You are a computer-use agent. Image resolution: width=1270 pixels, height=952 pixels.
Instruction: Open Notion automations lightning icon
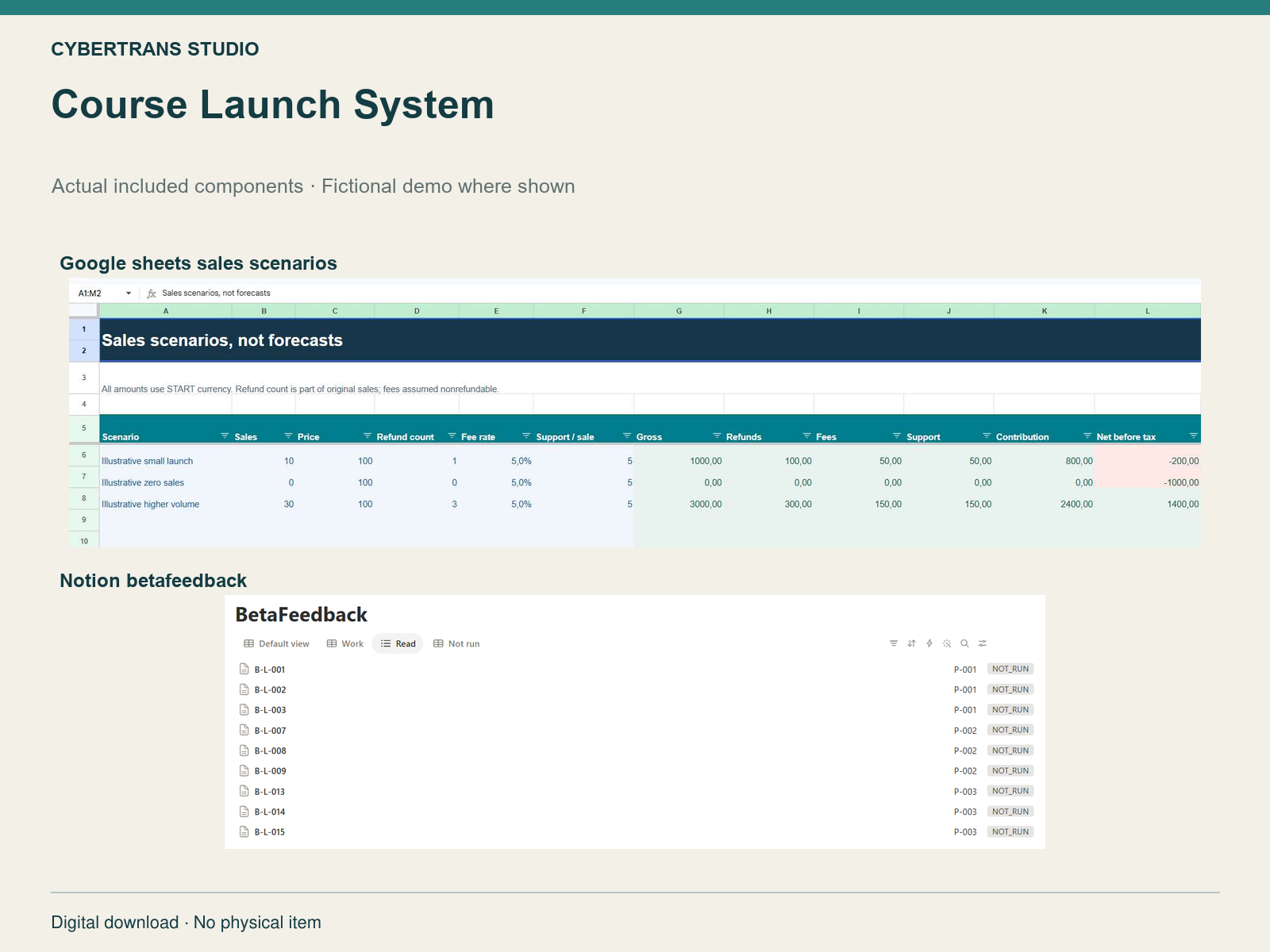click(x=929, y=643)
